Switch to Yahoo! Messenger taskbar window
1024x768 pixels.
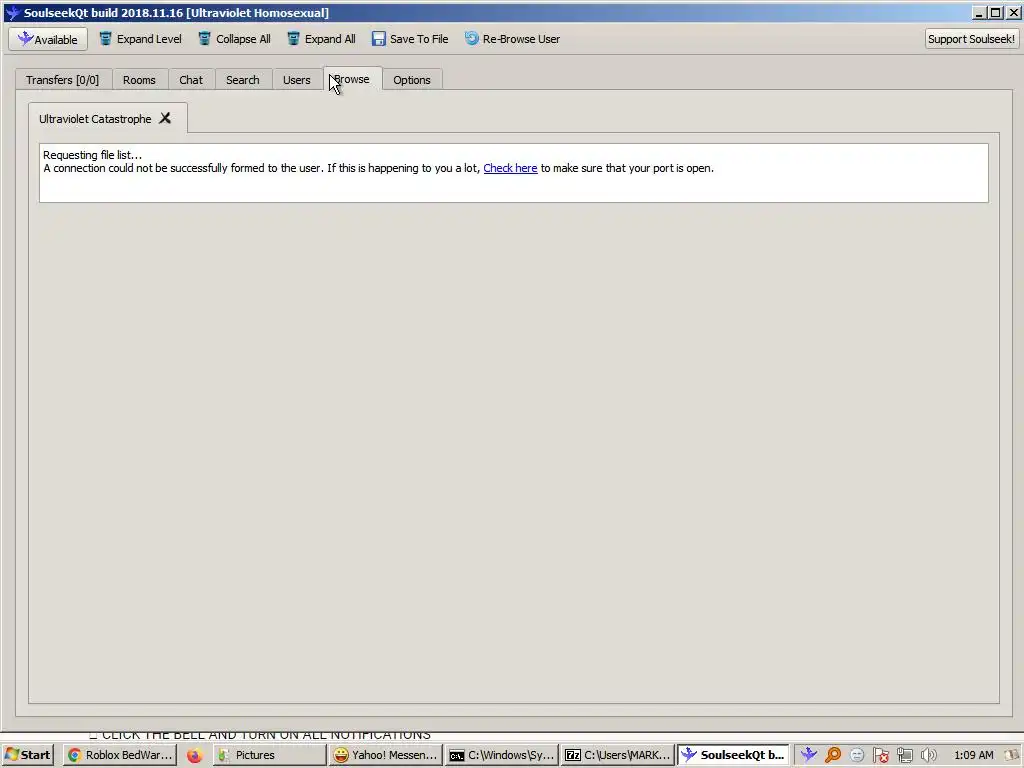[385, 755]
